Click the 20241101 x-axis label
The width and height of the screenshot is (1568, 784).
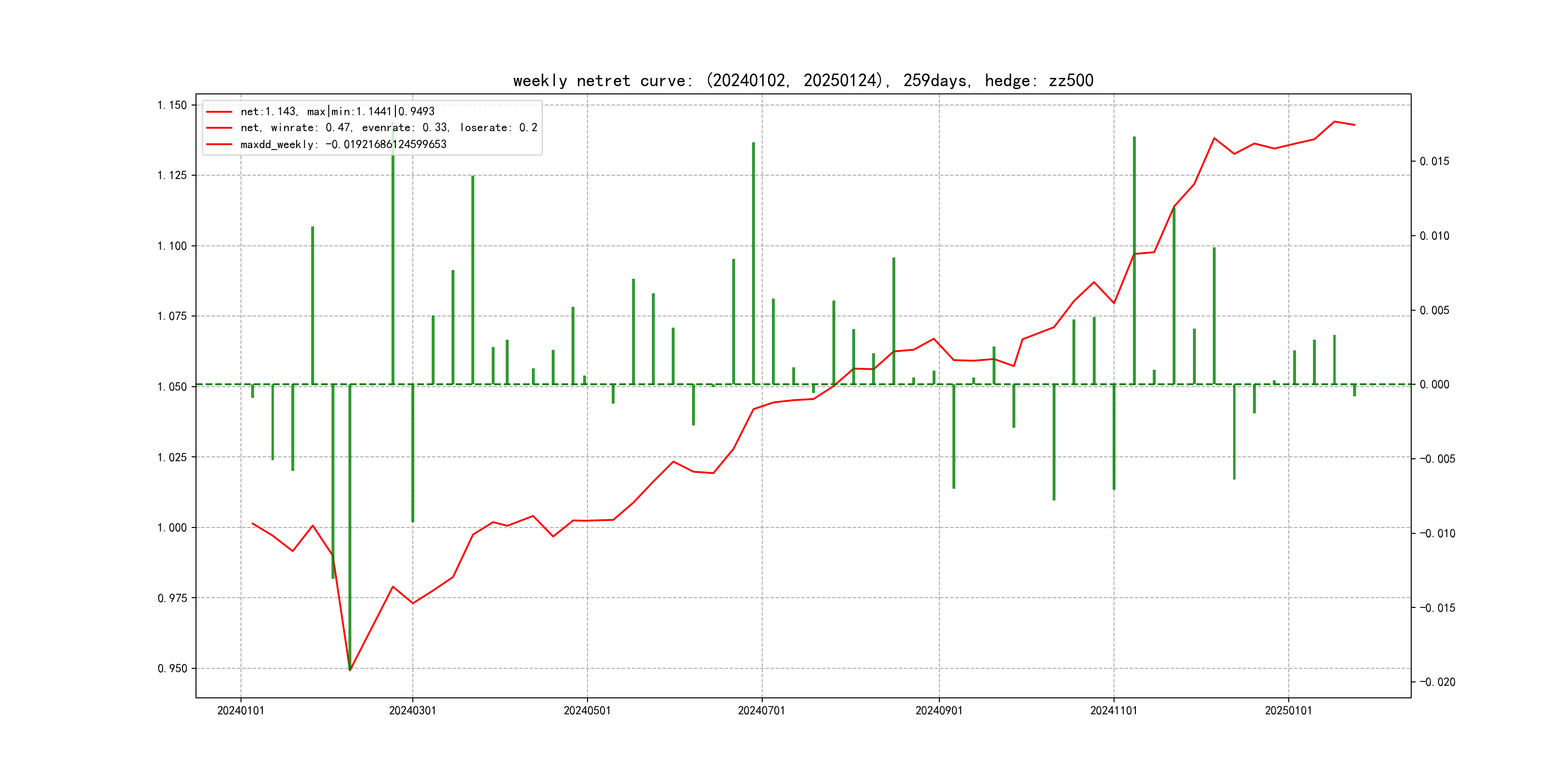pos(1113,710)
